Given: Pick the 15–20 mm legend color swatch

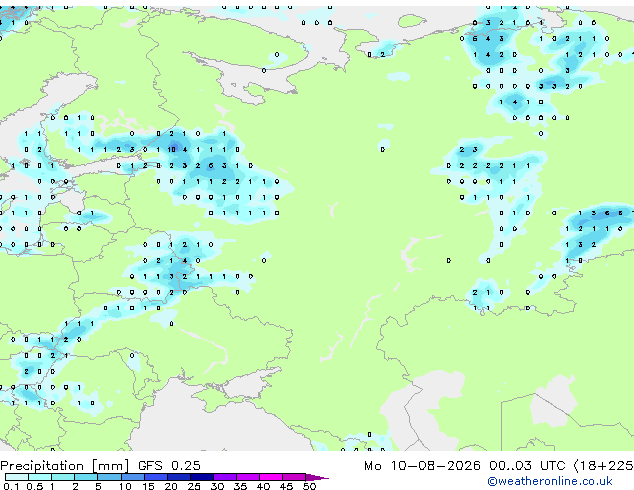Looking at the screenshot, I should (x=155, y=477).
